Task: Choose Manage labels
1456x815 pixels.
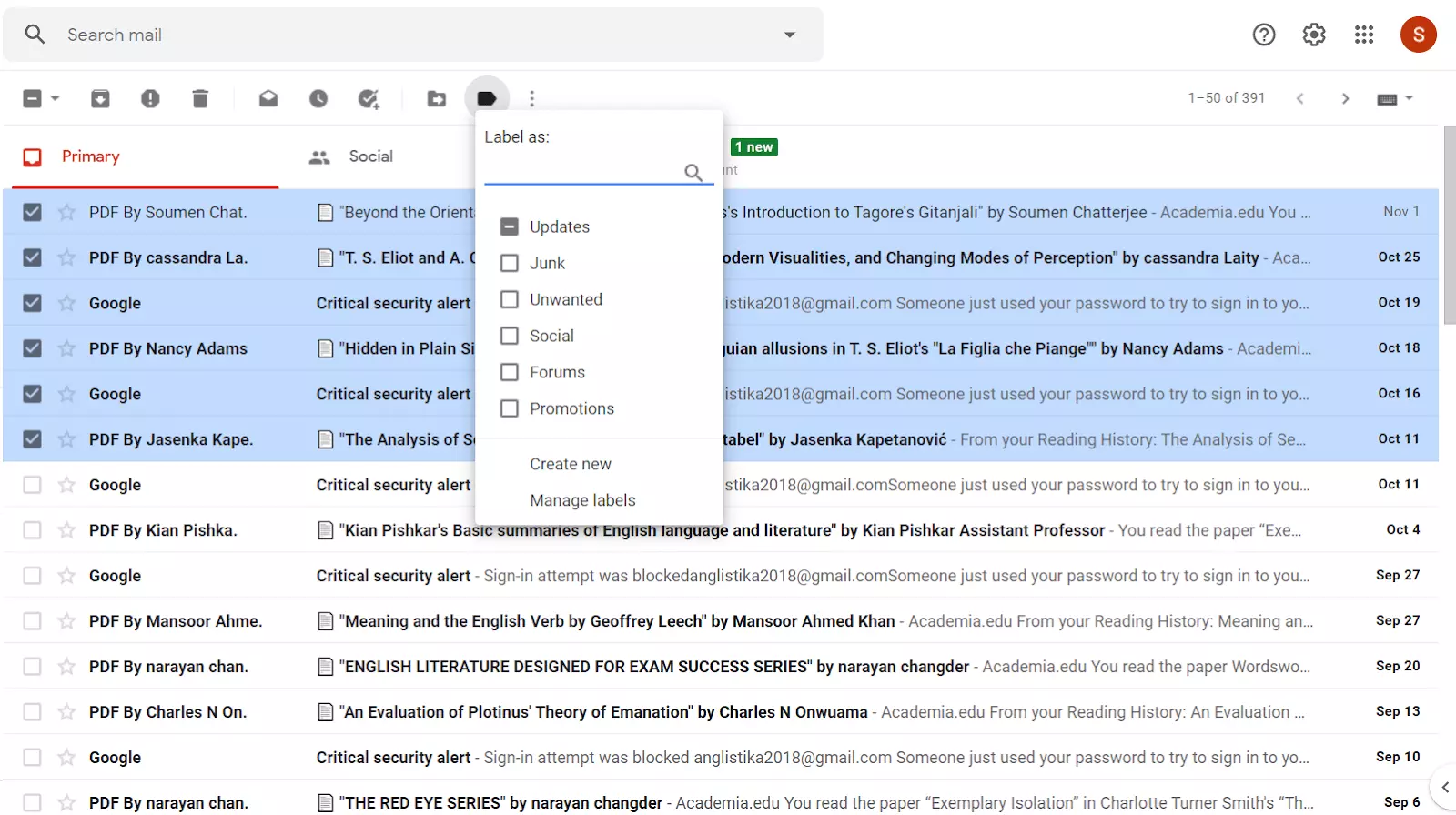Action: click(x=582, y=500)
